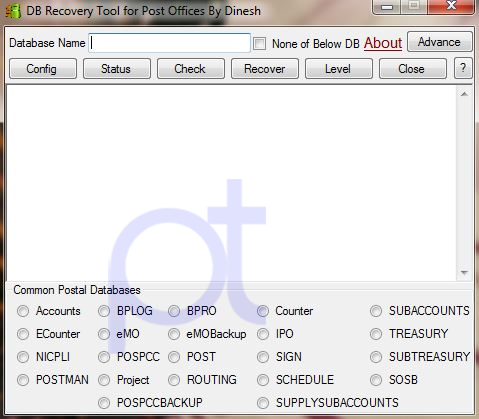
Task: Select the SCHEDULE radio button
Action: pyautogui.click(x=263, y=380)
